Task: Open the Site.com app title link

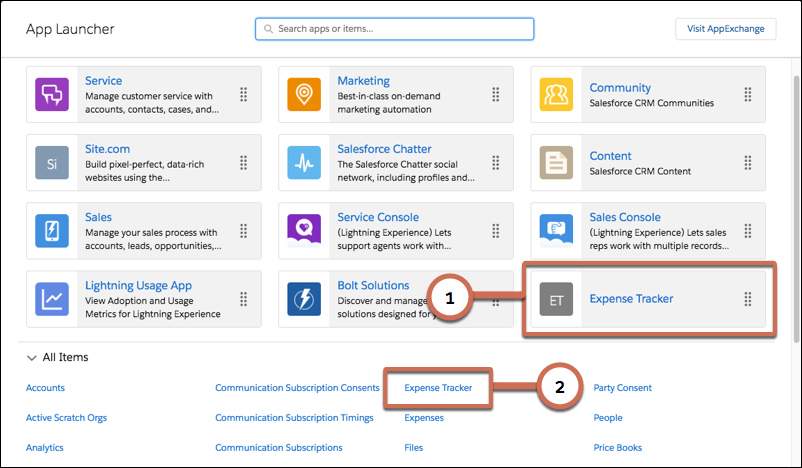Action: click(107, 149)
